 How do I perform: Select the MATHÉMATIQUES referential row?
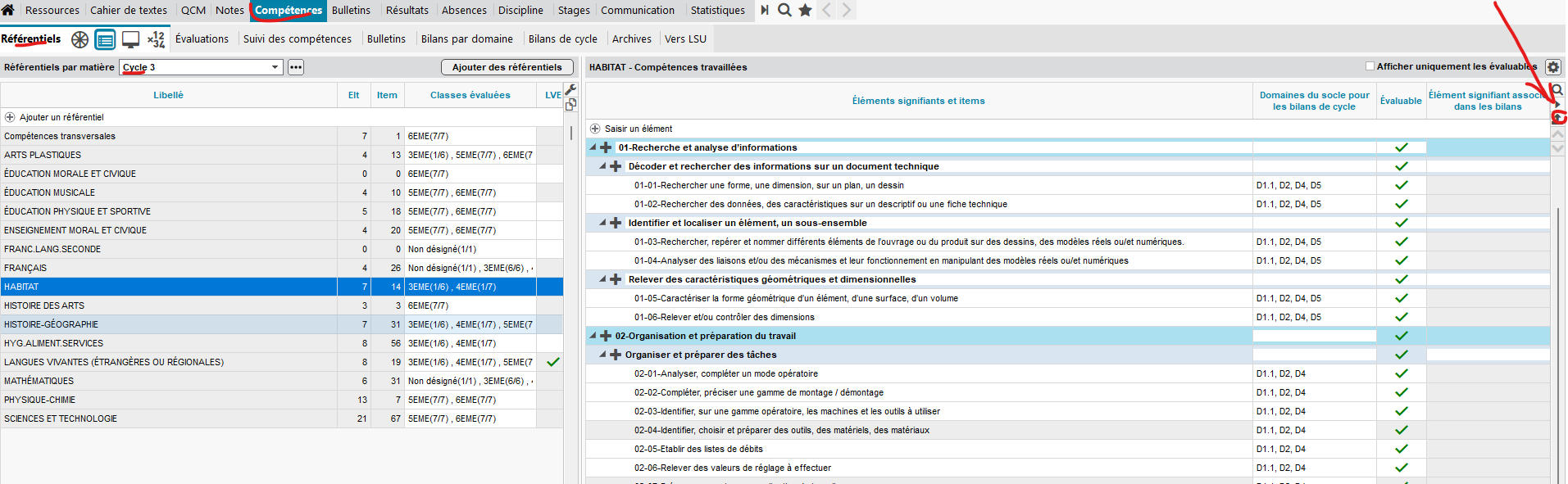pos(282,381)
